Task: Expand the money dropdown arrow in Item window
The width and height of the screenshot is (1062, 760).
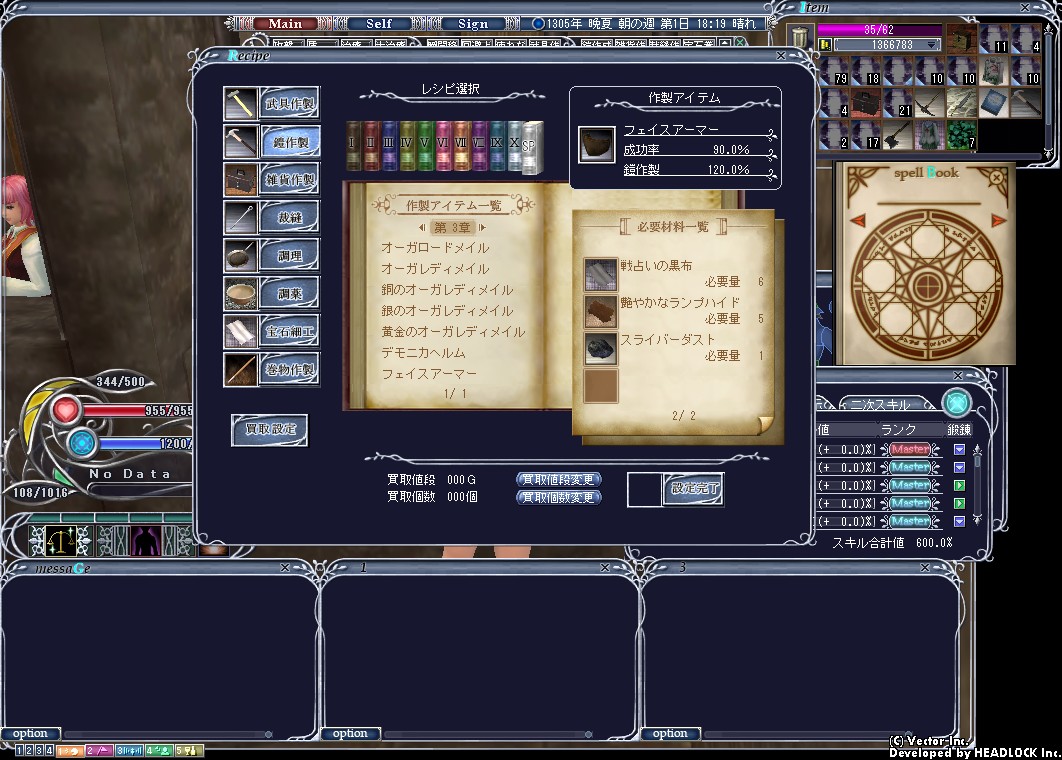Action: click(932, 45)
